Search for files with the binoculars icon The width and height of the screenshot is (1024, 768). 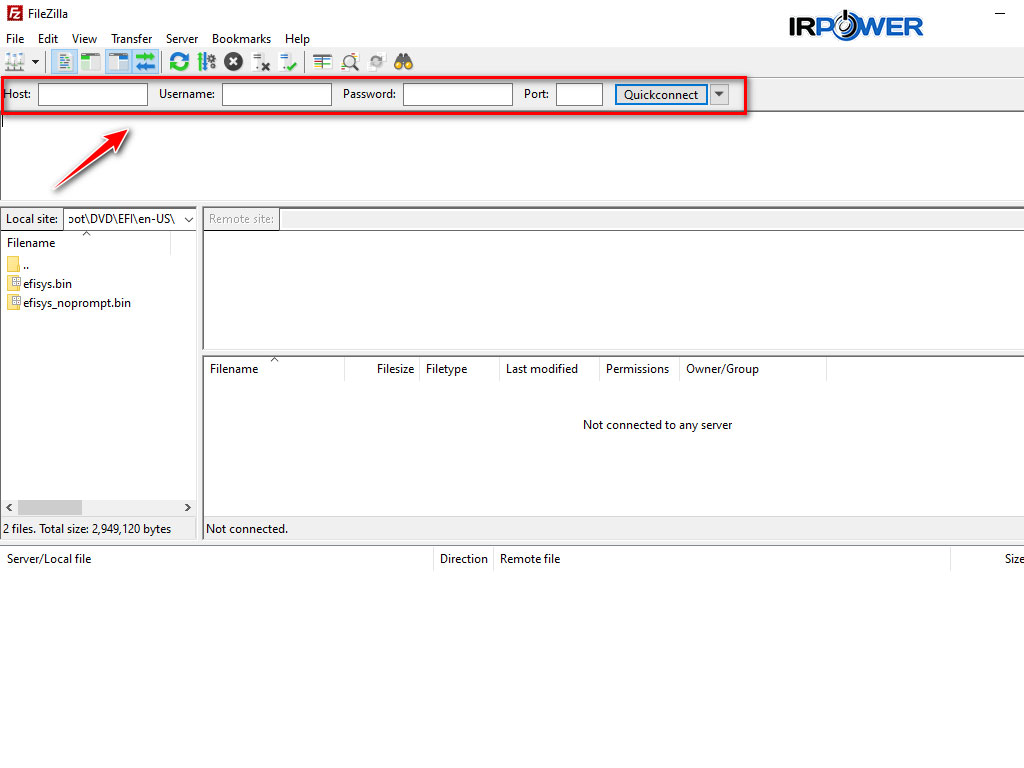(404, 62)
